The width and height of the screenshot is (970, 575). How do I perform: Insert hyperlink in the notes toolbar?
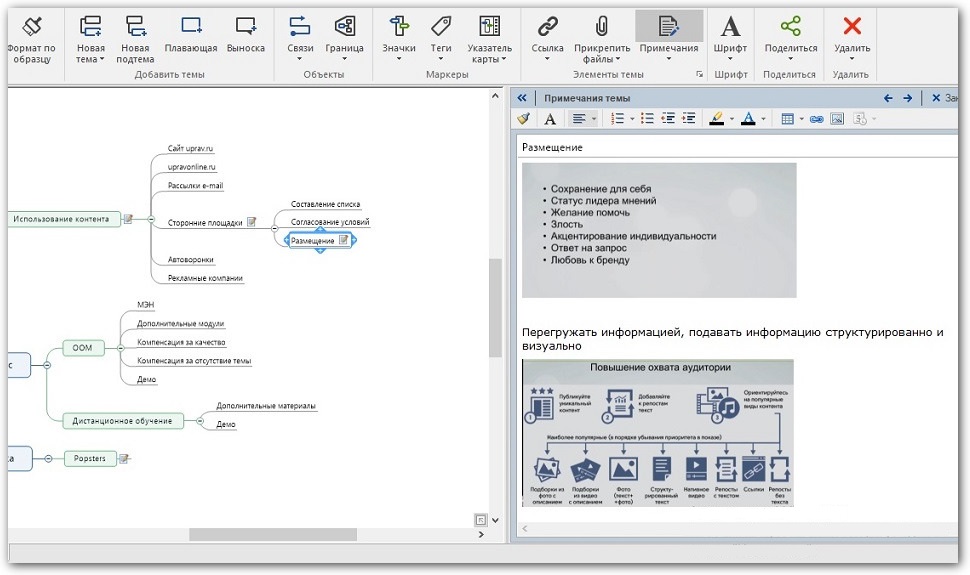click(816, 119)
